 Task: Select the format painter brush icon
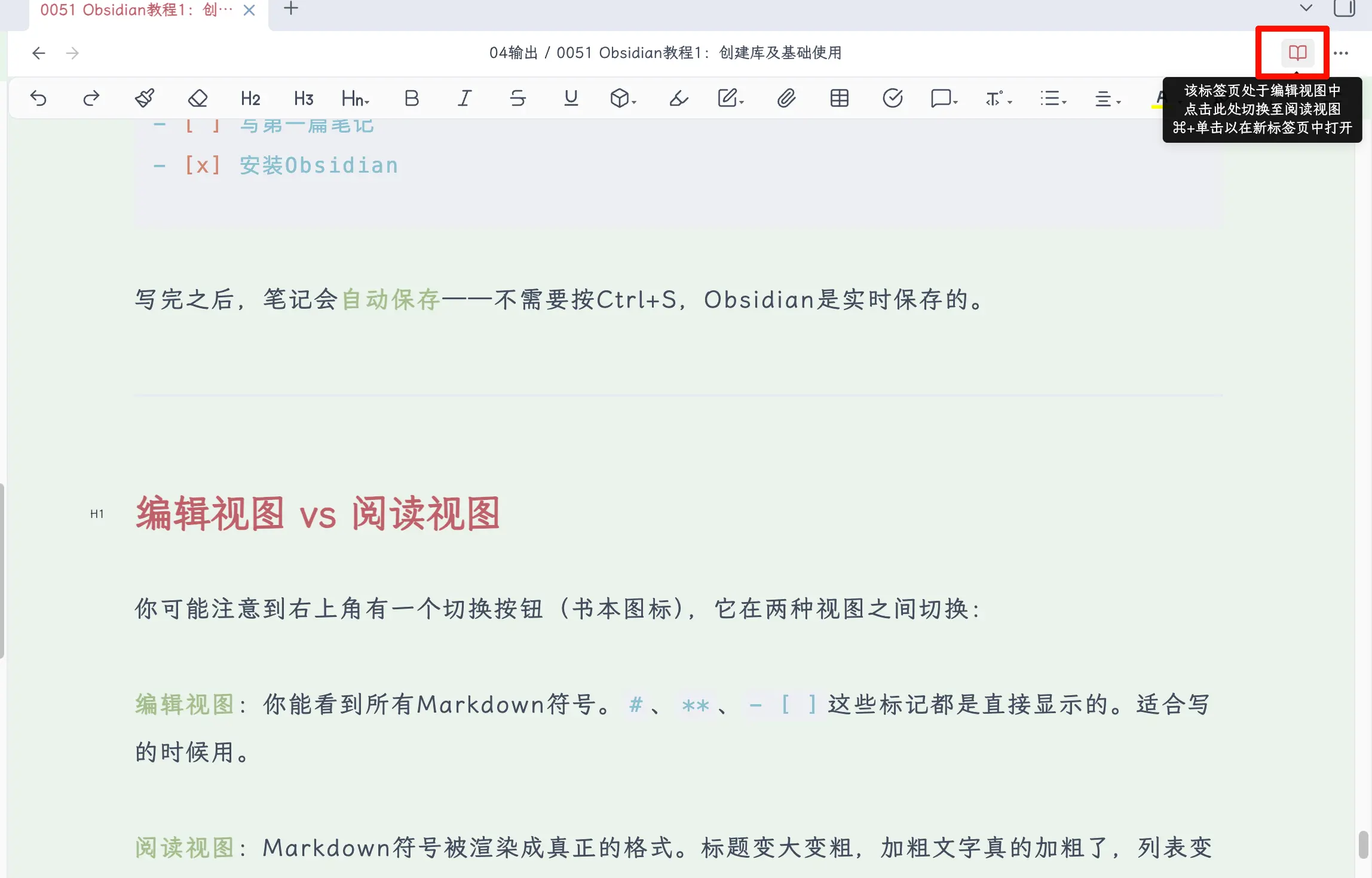(x=144, y=98)
